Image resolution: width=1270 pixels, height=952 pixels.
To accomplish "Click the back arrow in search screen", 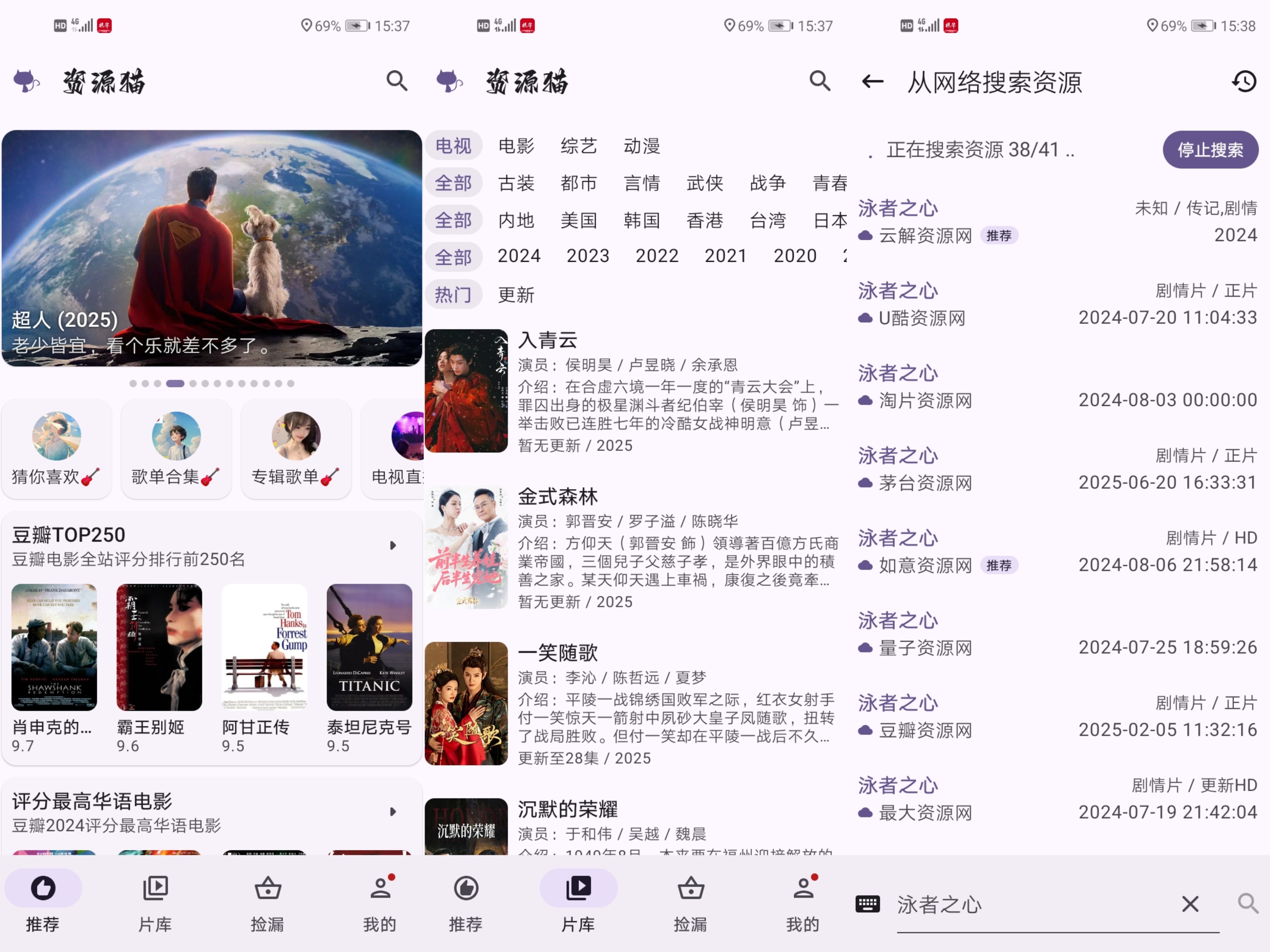I will pyautogui.click(x=872, y=82).
